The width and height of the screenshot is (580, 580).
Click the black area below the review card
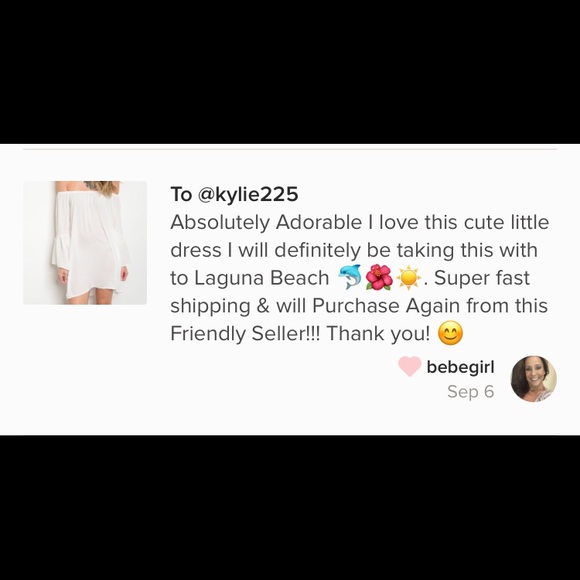[290, 508]
